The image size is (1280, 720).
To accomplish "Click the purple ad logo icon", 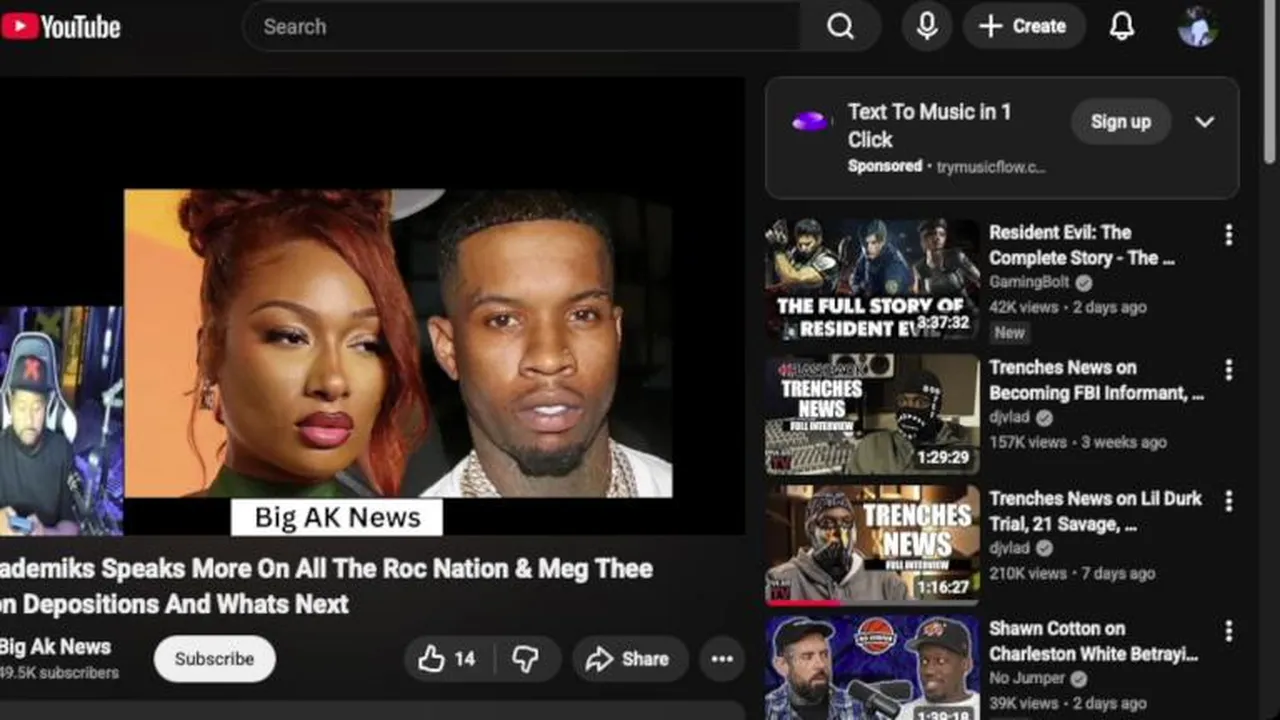I will tap(810, 122).
